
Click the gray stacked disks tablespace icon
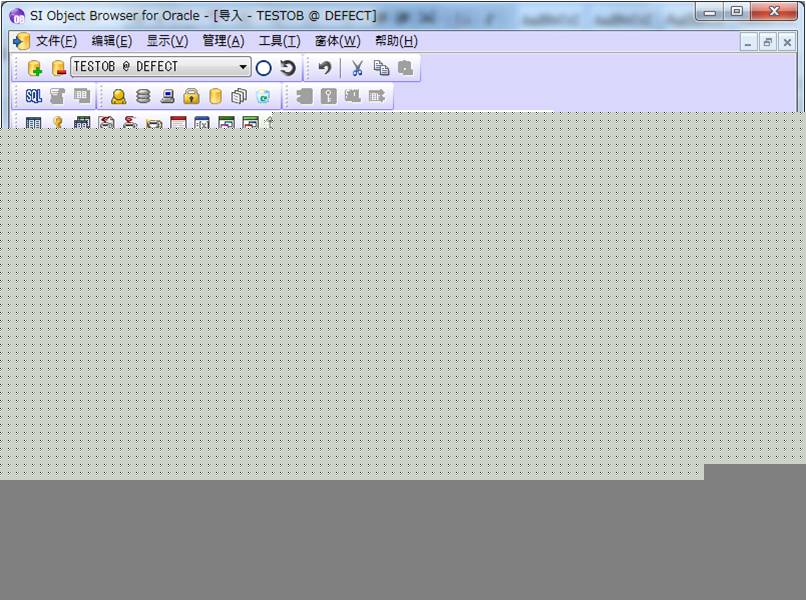(x=143, y=96)
